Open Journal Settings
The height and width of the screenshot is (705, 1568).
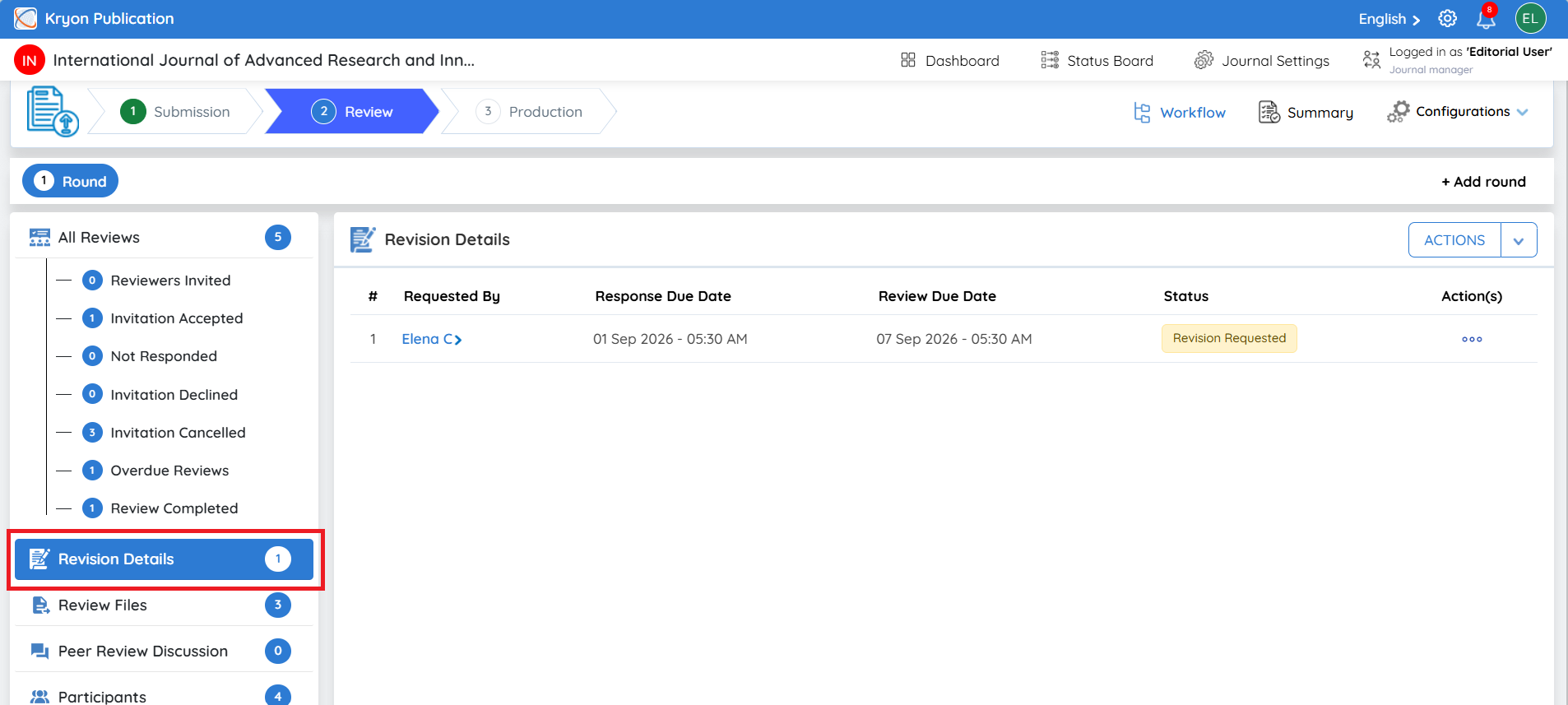click(1261, 60)
